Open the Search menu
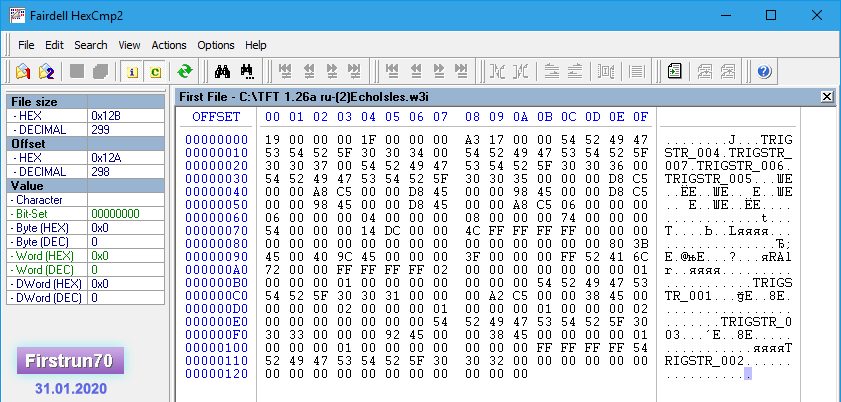This screenshot has height=402, width=841. (91, 45)
